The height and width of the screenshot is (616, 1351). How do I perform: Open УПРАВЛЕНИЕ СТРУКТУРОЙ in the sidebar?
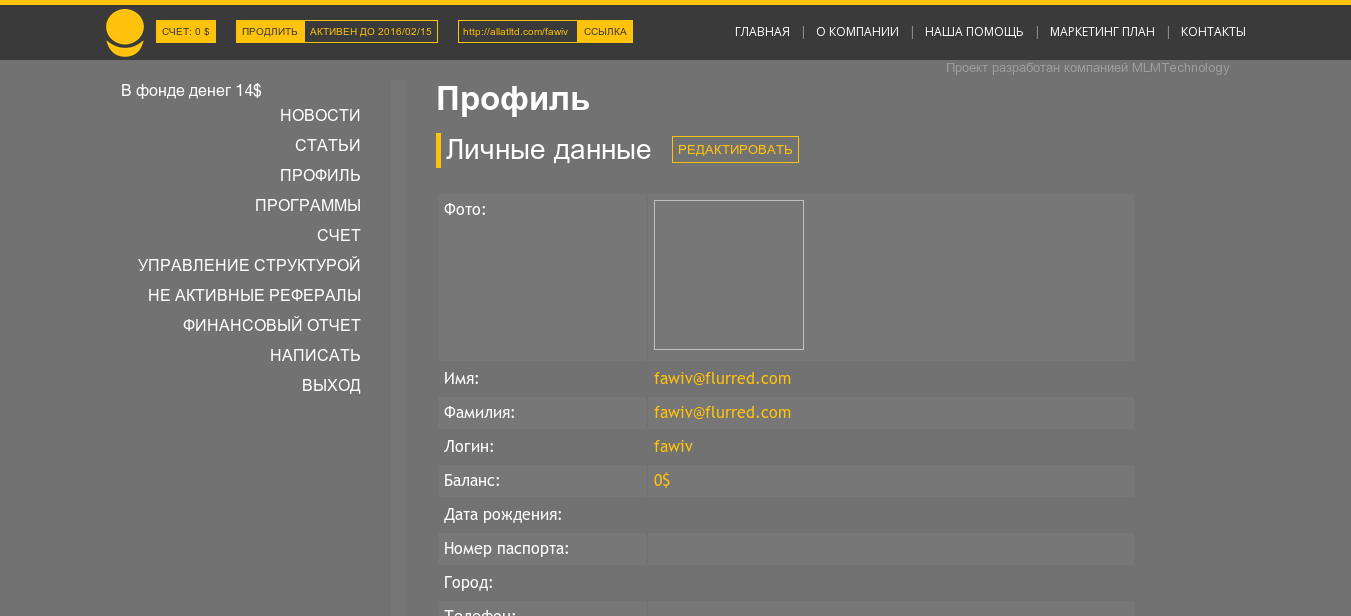click(x=249, y=266)
